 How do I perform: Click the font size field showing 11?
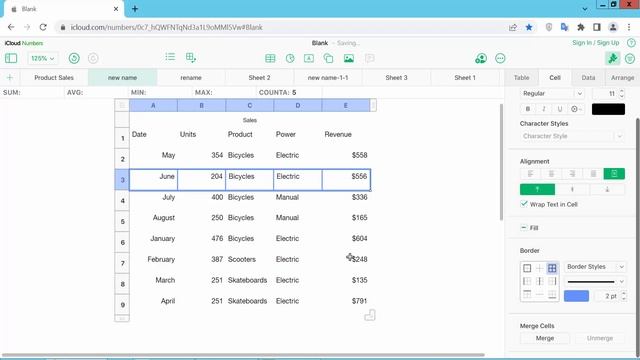[606, 93]
